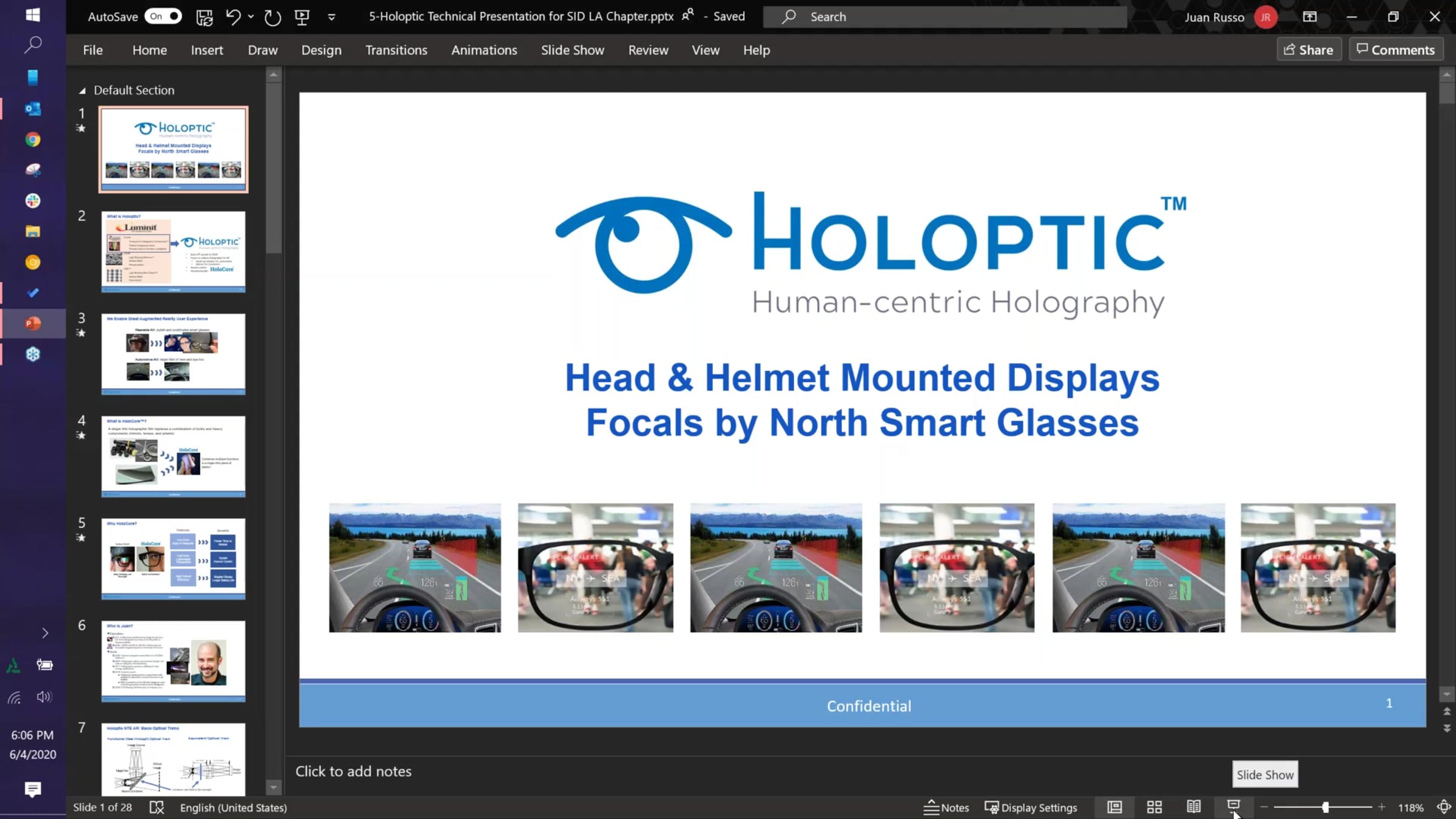Screen dimensions: 1456x819
Task: Open the Transitions tab
Action: [x=396, y=50]
